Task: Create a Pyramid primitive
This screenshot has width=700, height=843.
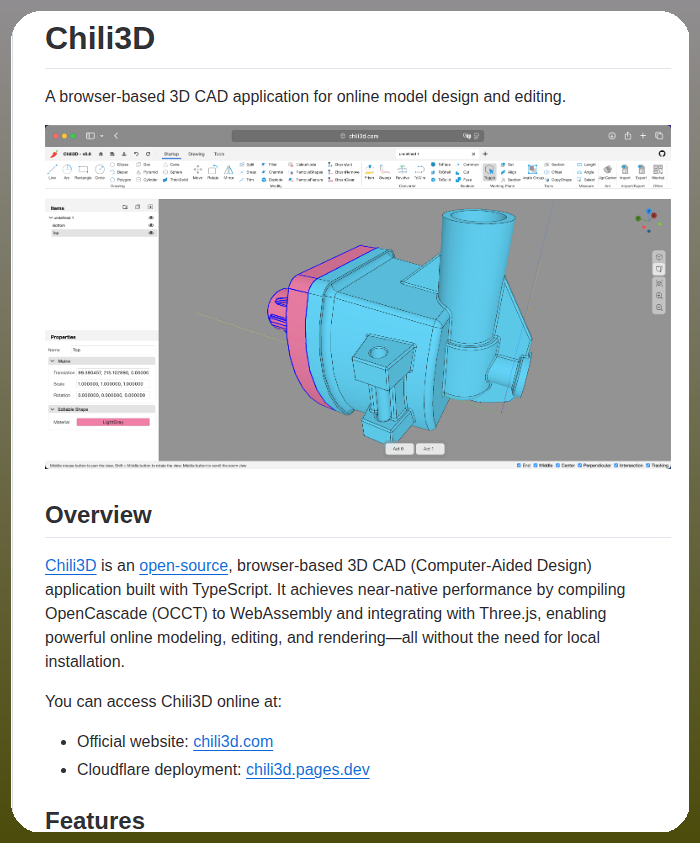Action: pyautogui.click(x=147, y=172)
